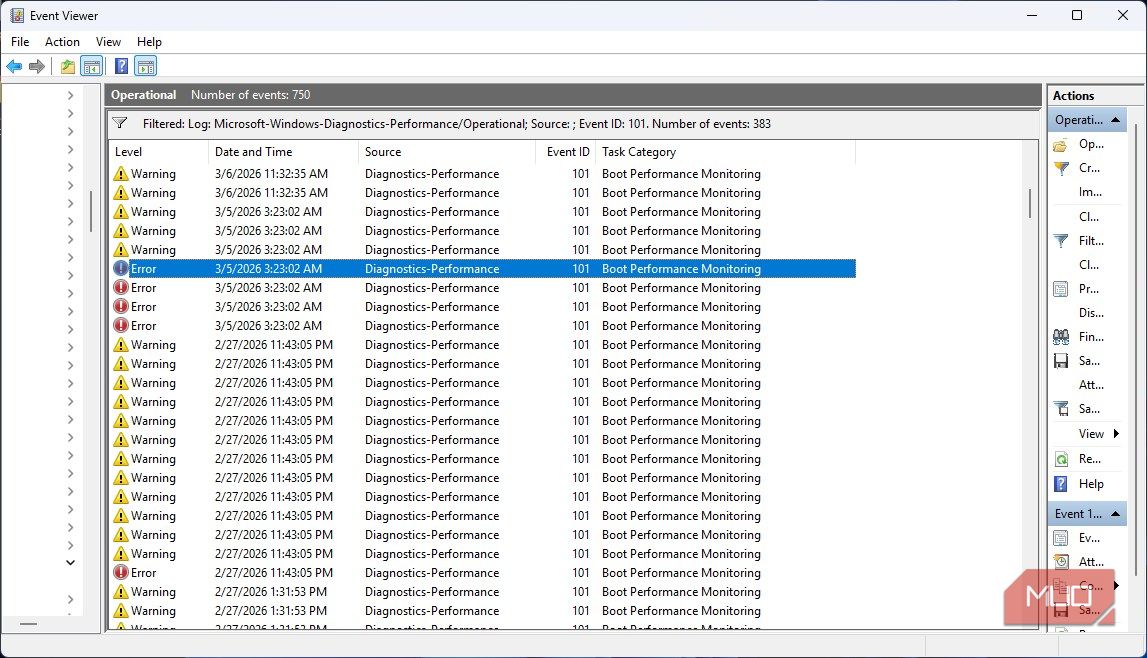Screen dimensions: 1147x658
Task: Go forward using the right arrow toolbar icon
Action: pos(37,67)
